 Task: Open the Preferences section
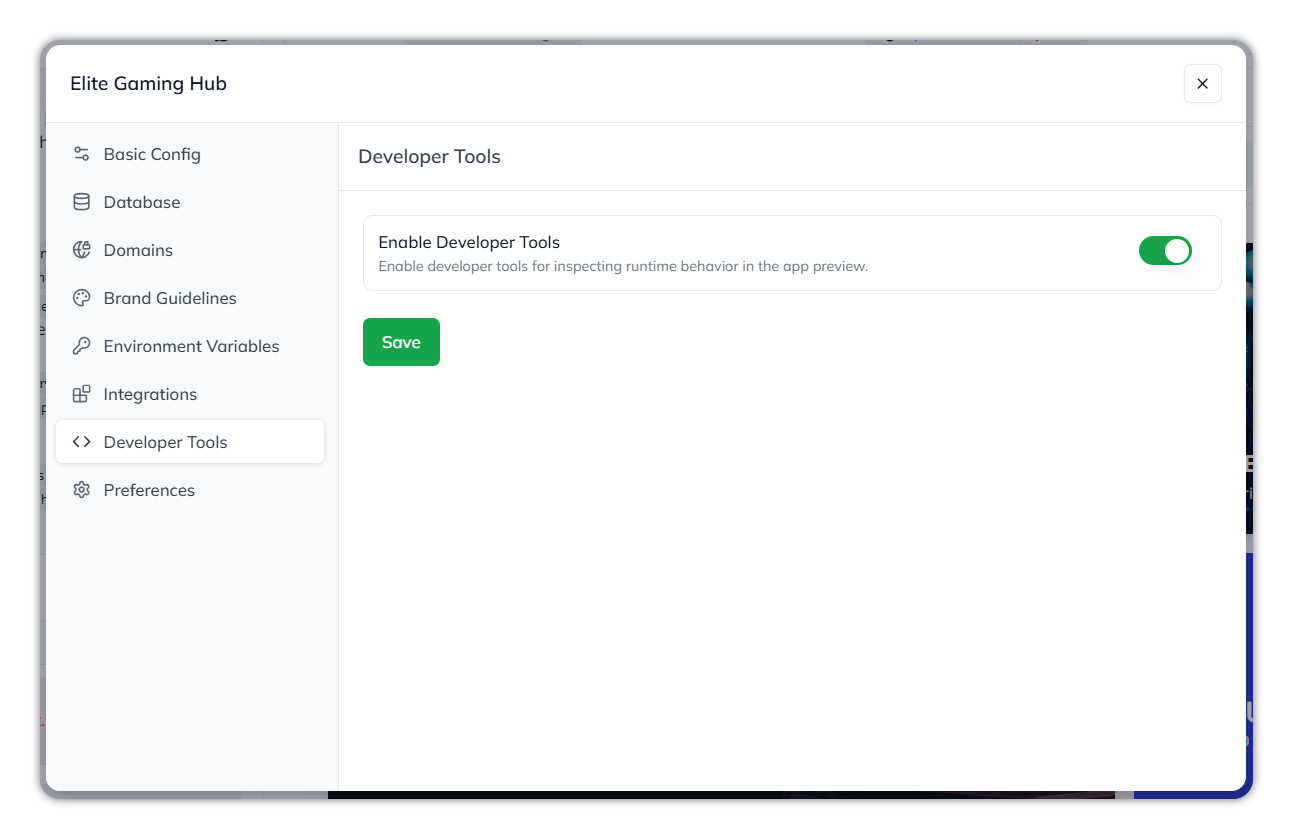click(x=190, y=490)
